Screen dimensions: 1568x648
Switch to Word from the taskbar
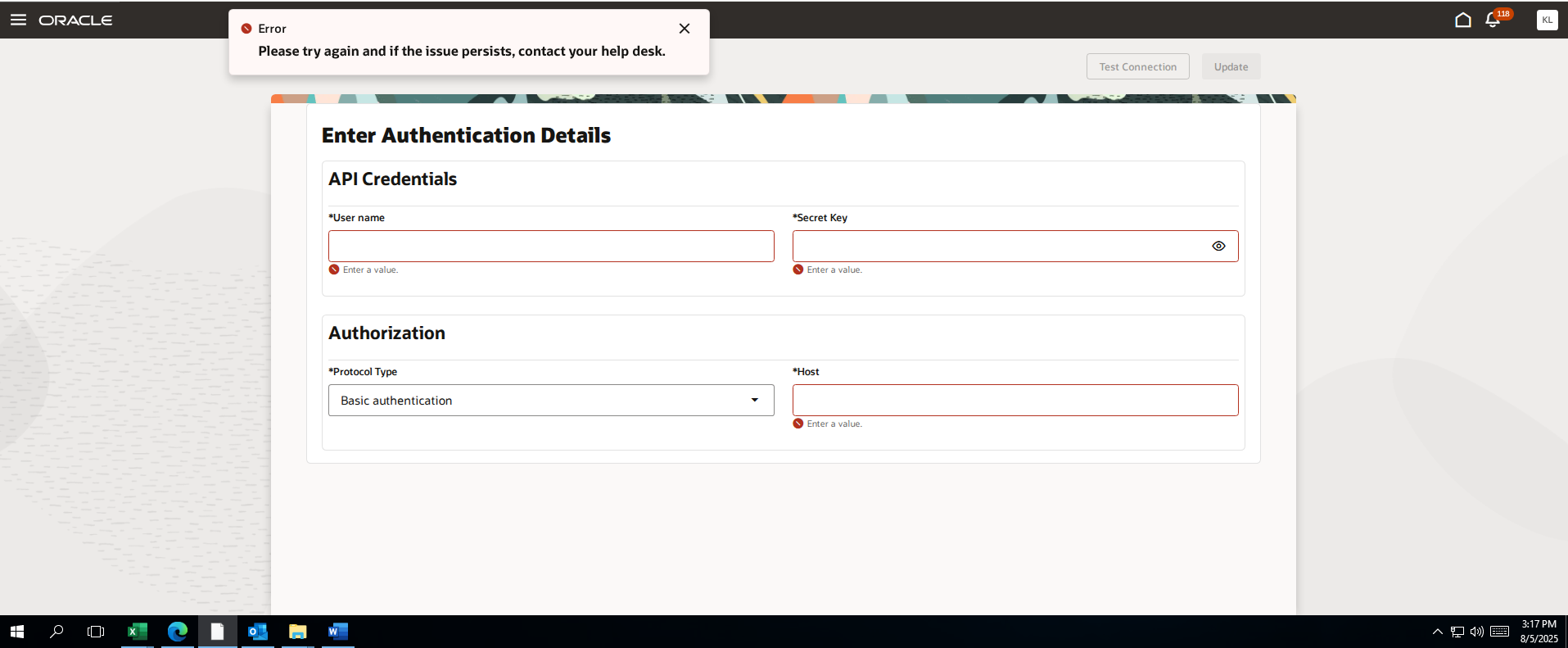337,632
